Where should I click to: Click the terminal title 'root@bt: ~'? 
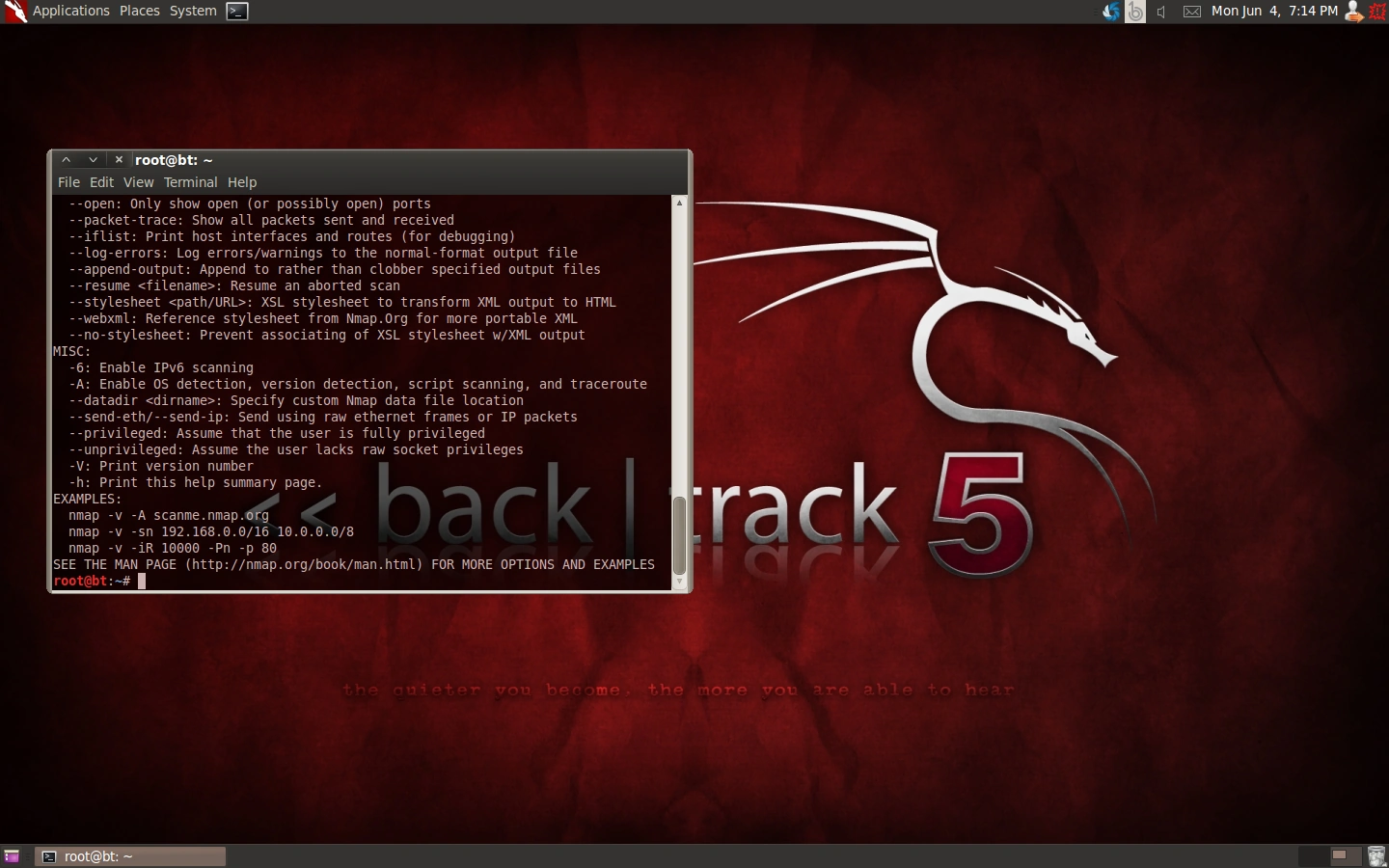174,160
